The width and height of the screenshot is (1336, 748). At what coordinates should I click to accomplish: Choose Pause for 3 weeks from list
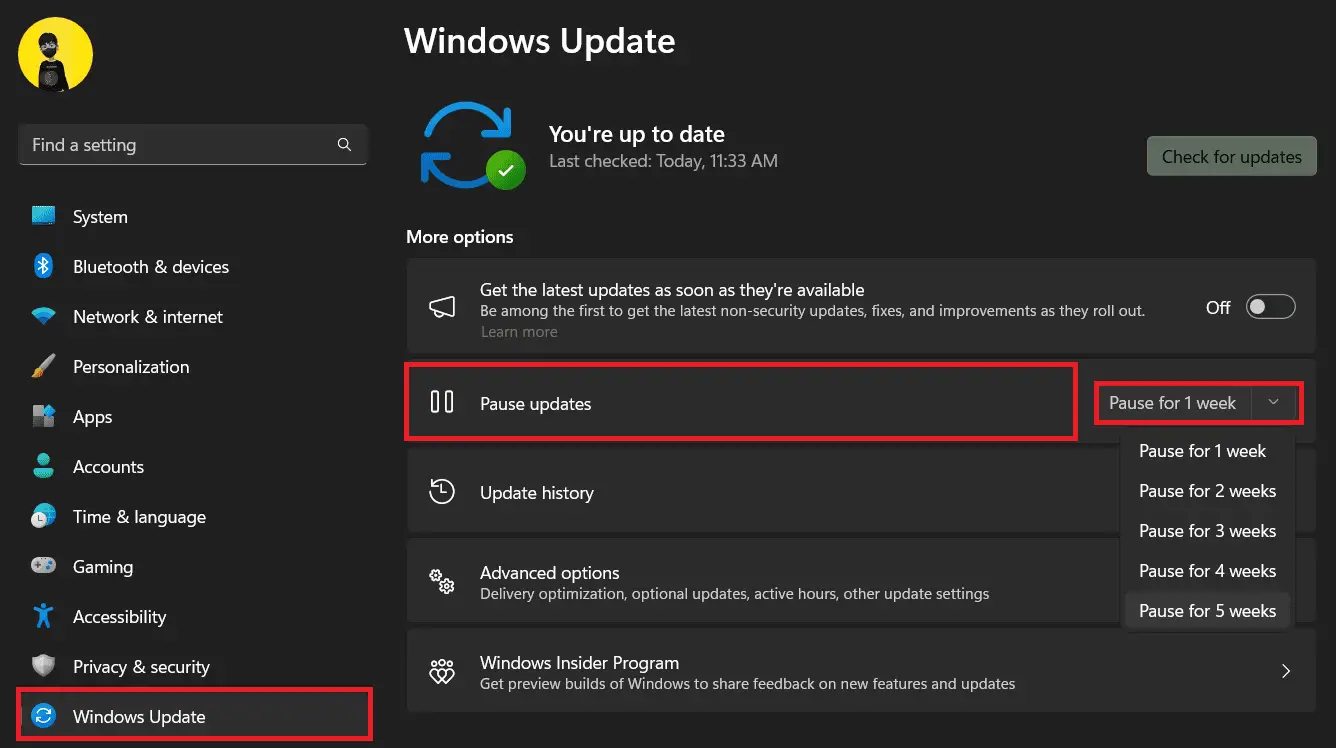[x=1207, y=531]
